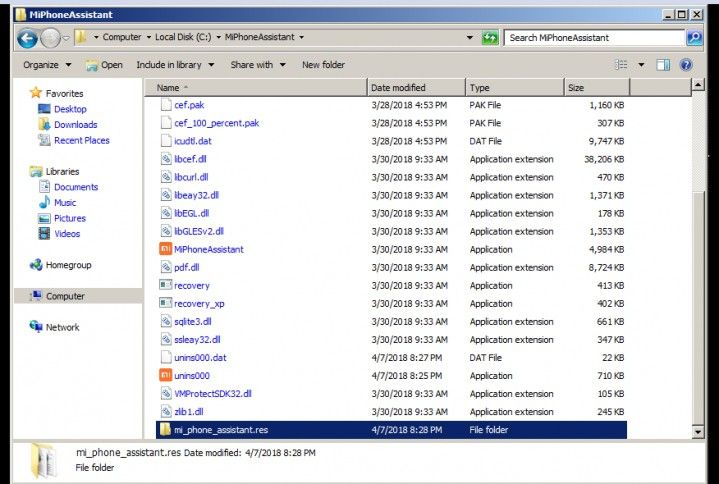Click the green refresh button

click(490, 38)
